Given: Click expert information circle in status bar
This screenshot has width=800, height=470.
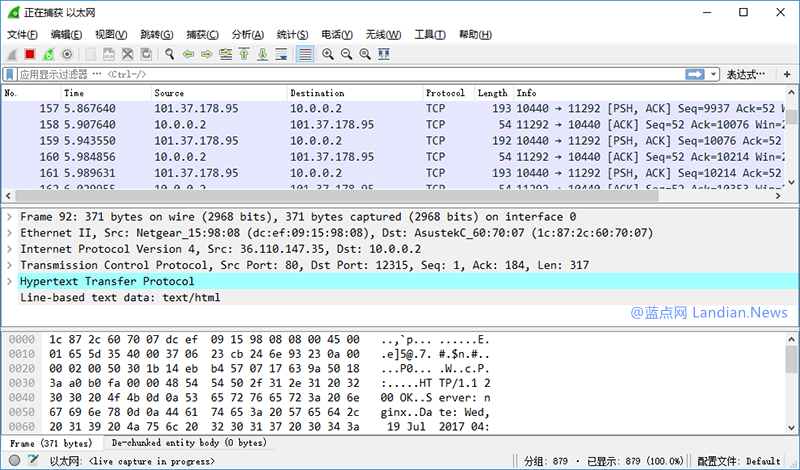Looking at the screenshot, I should (15, 461).
